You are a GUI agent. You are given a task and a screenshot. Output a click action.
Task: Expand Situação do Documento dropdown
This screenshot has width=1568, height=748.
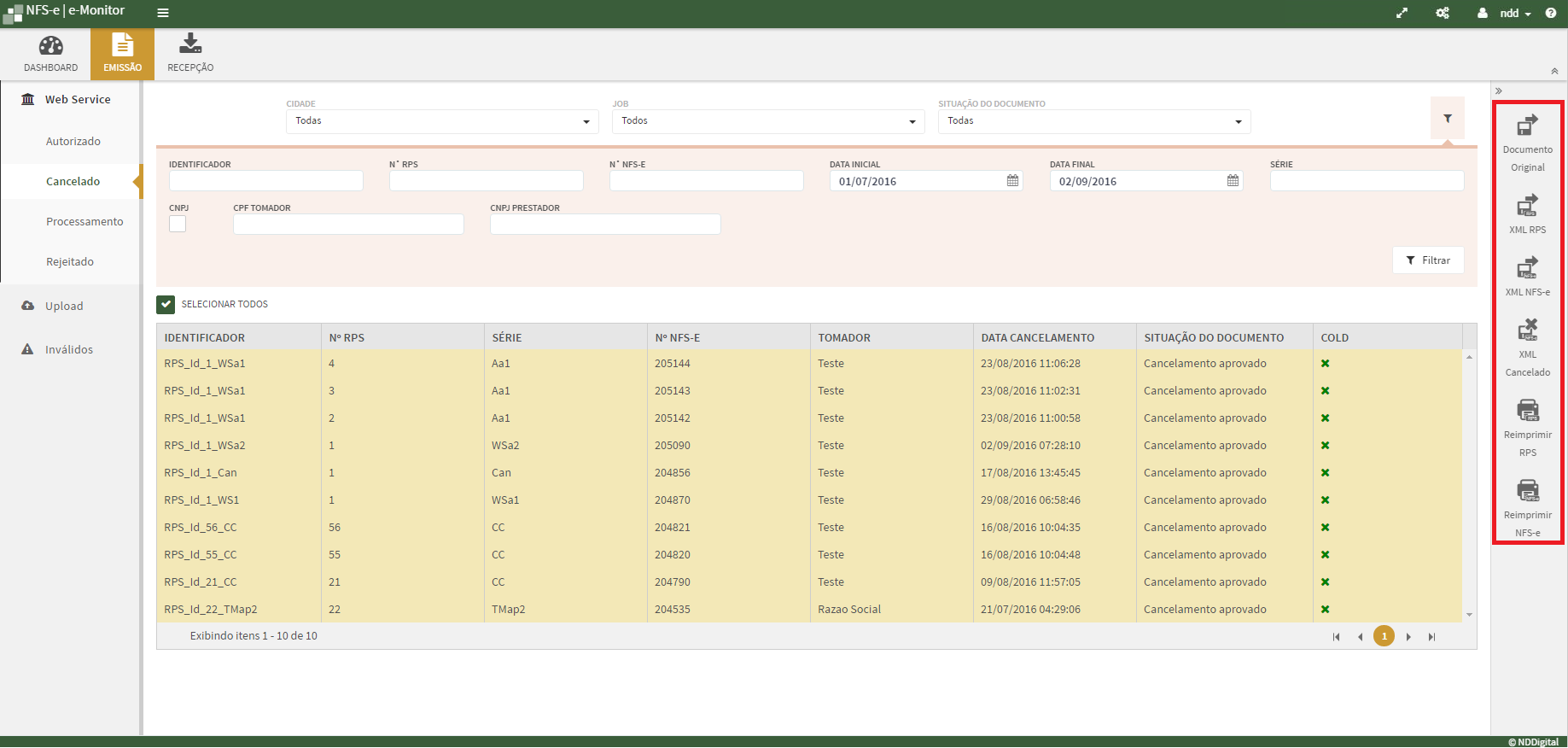(1094, 121)
